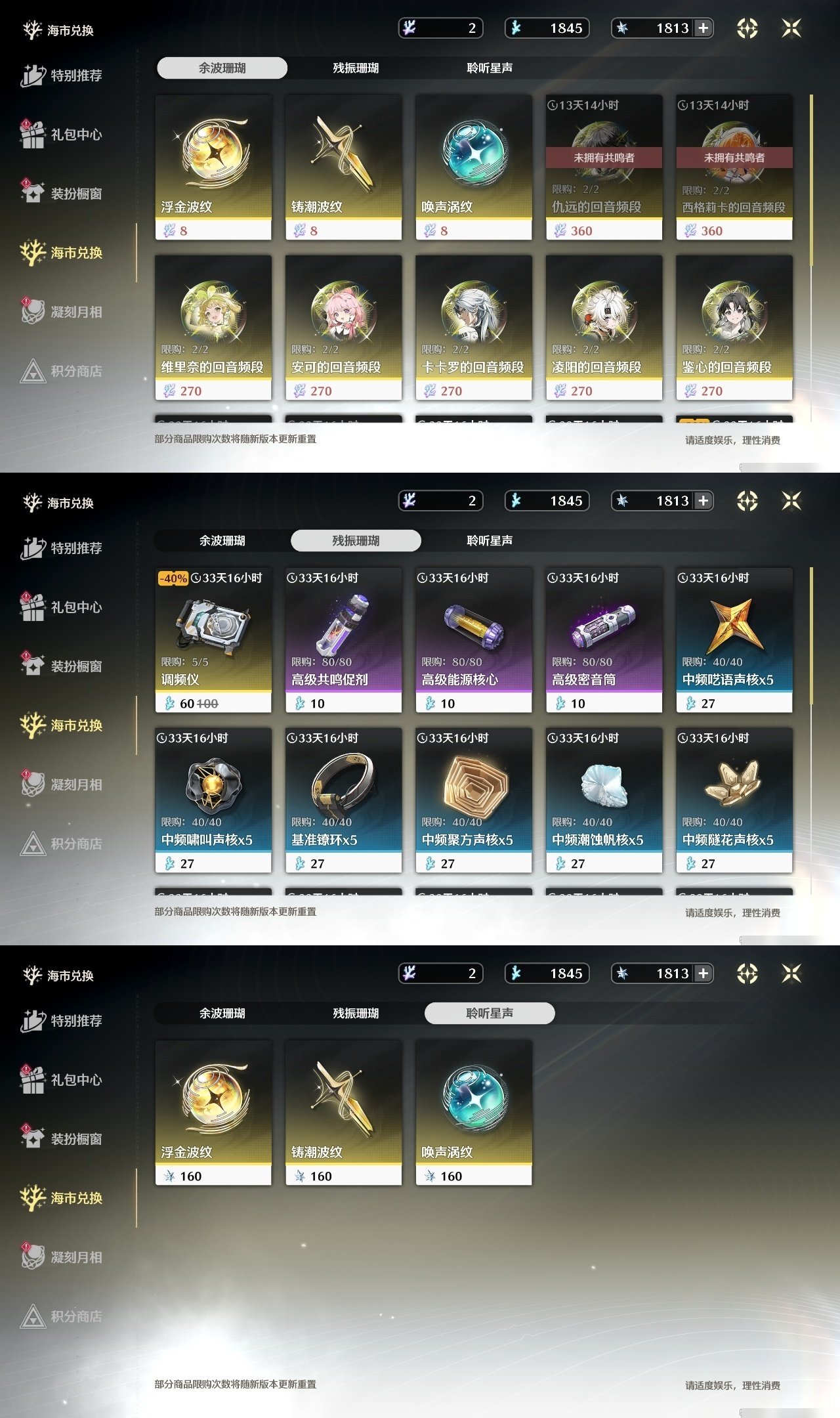This screenshot has width=840, height=1418.
Task: Open the locked 仇远的回音频段 item
Action: [x=604, y=167]
